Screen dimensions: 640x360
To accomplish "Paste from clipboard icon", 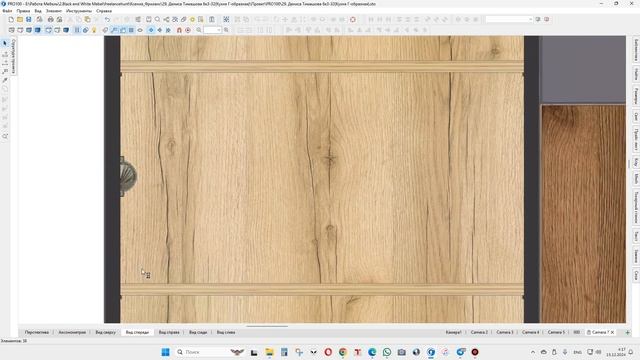I will tap(87, 20).
